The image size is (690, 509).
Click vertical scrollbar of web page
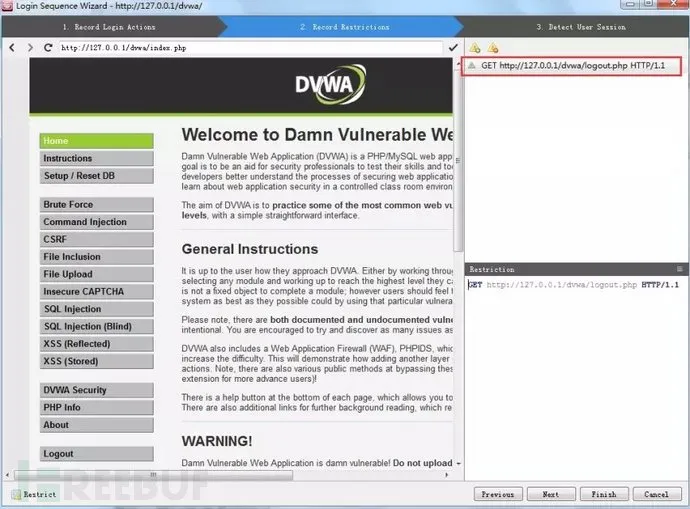click(458, 161)
